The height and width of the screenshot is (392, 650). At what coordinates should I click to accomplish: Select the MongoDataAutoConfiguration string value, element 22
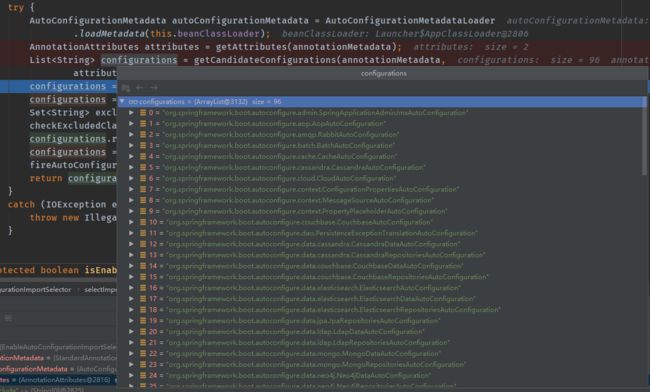point(304,354)
